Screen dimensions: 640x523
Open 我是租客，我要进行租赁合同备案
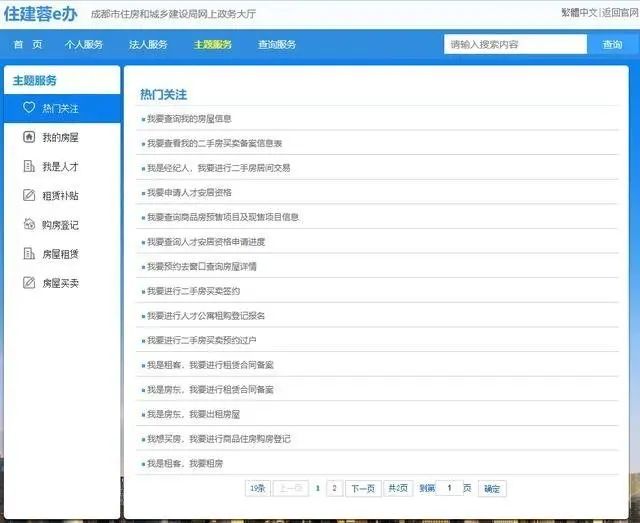point(210,365)
